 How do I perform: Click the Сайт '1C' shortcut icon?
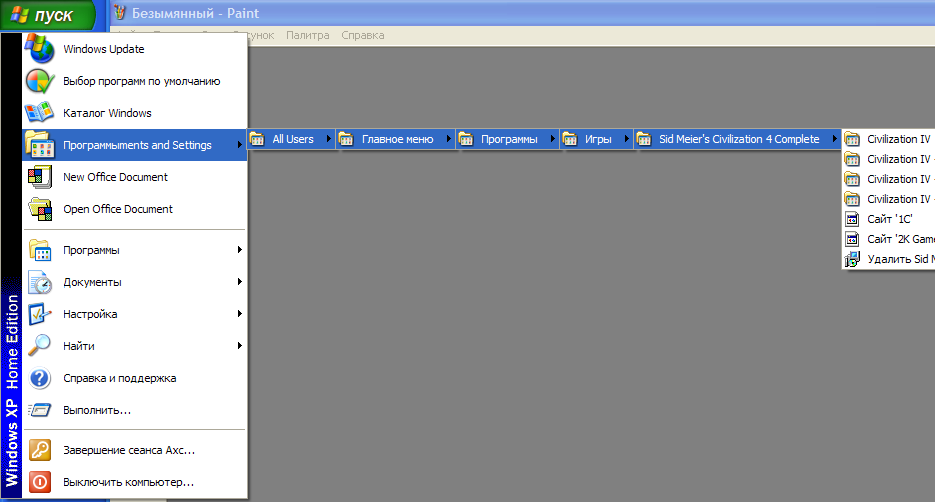(x=852, y=219)
